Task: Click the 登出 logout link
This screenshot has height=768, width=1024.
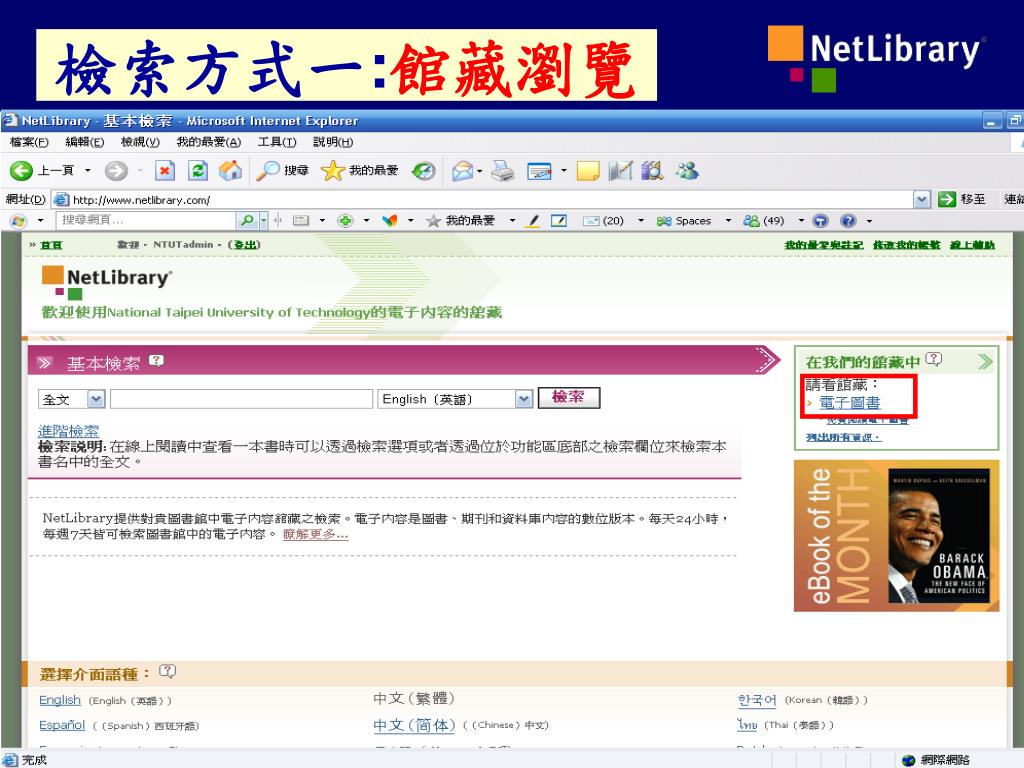Action: (247, 244)
